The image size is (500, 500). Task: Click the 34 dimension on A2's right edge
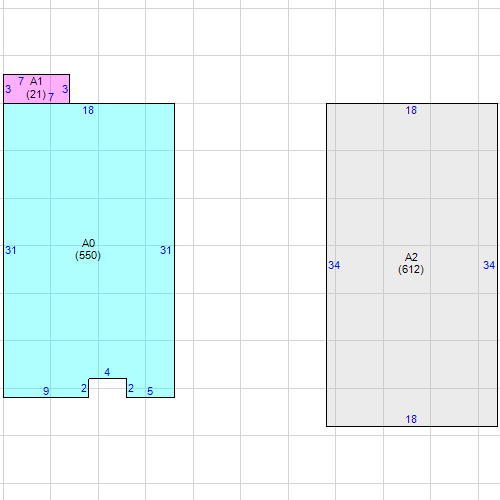[489, 265]
